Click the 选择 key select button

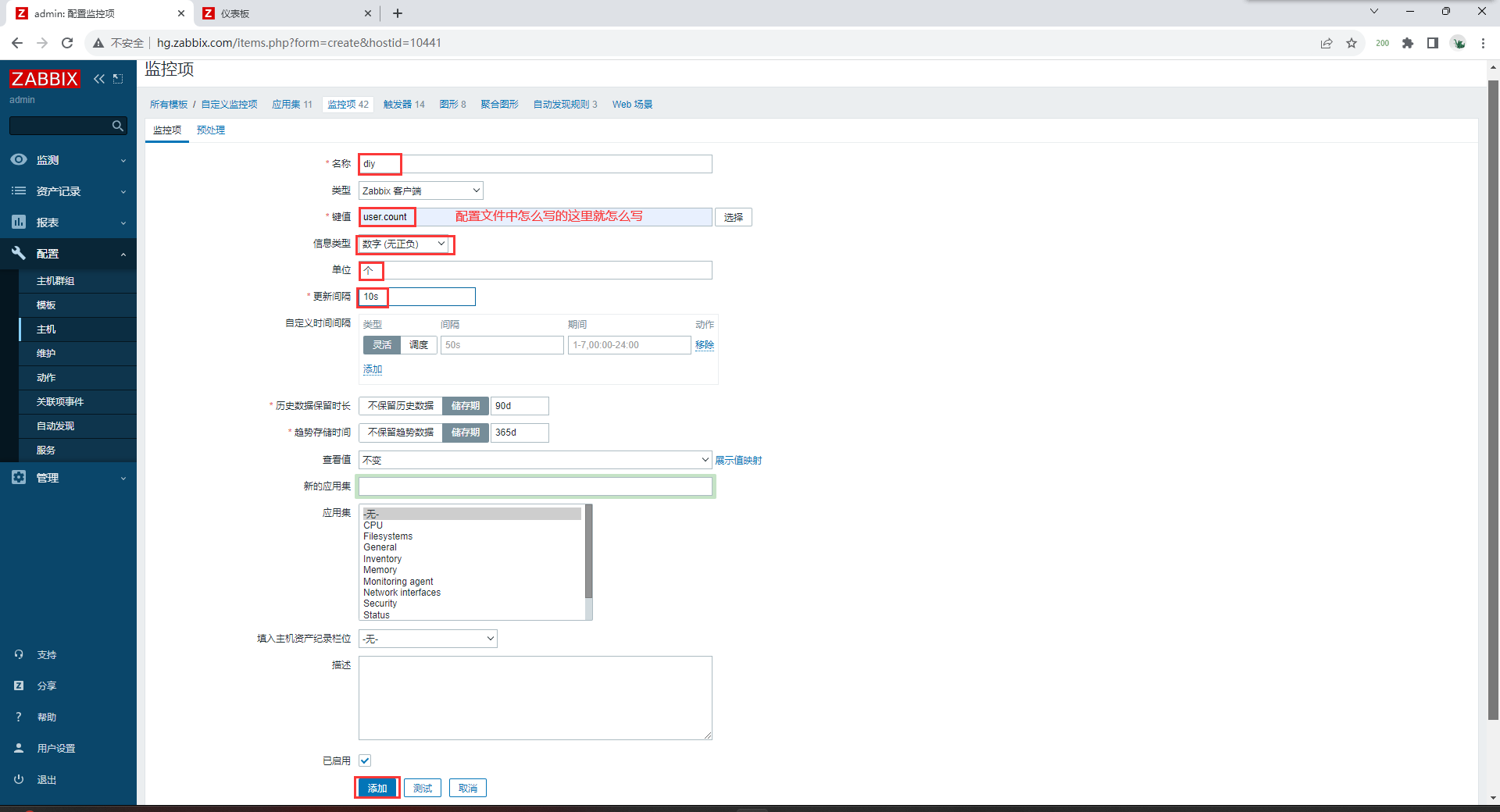(734, 217)
